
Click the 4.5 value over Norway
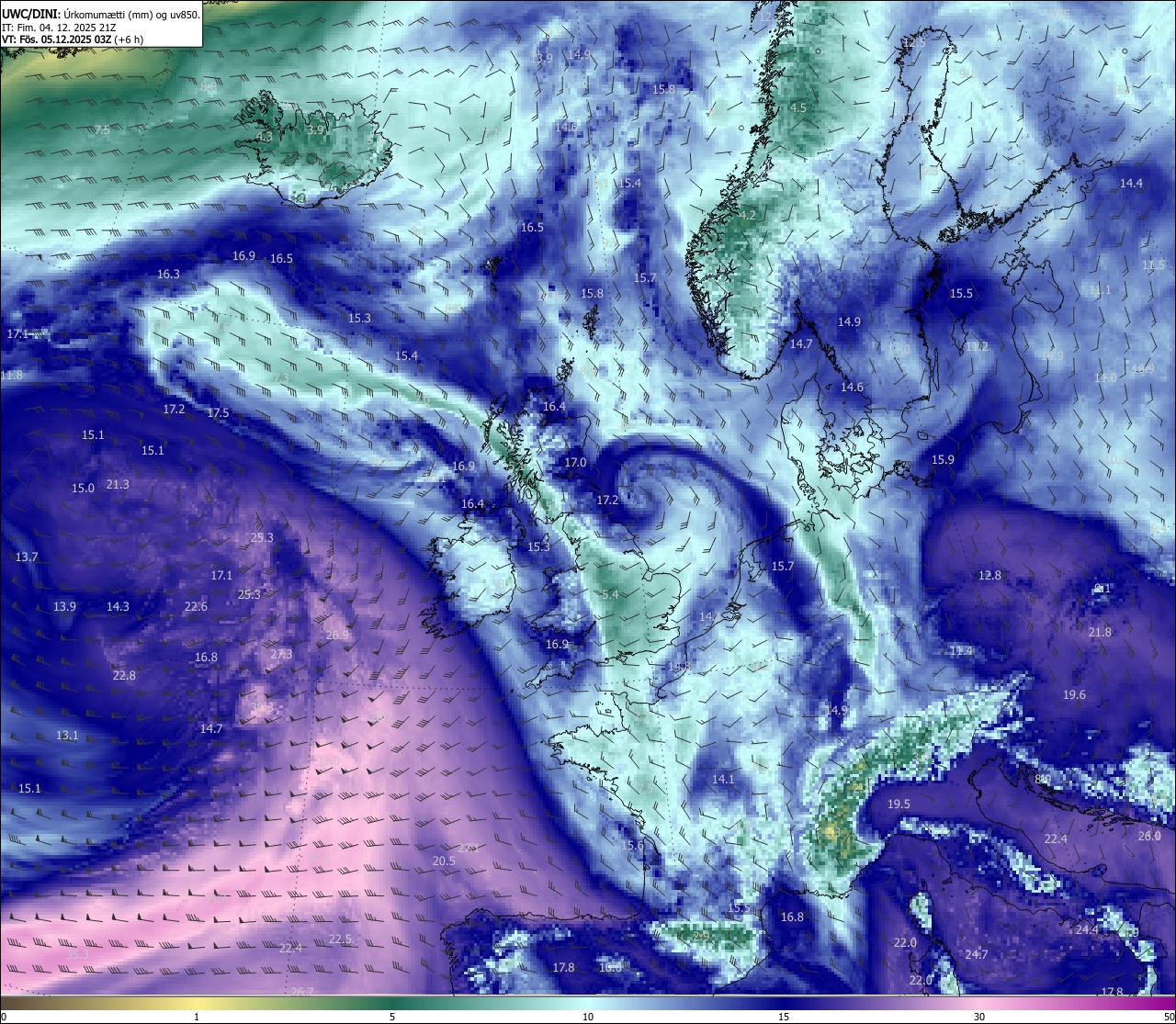[x=798, y=107]
